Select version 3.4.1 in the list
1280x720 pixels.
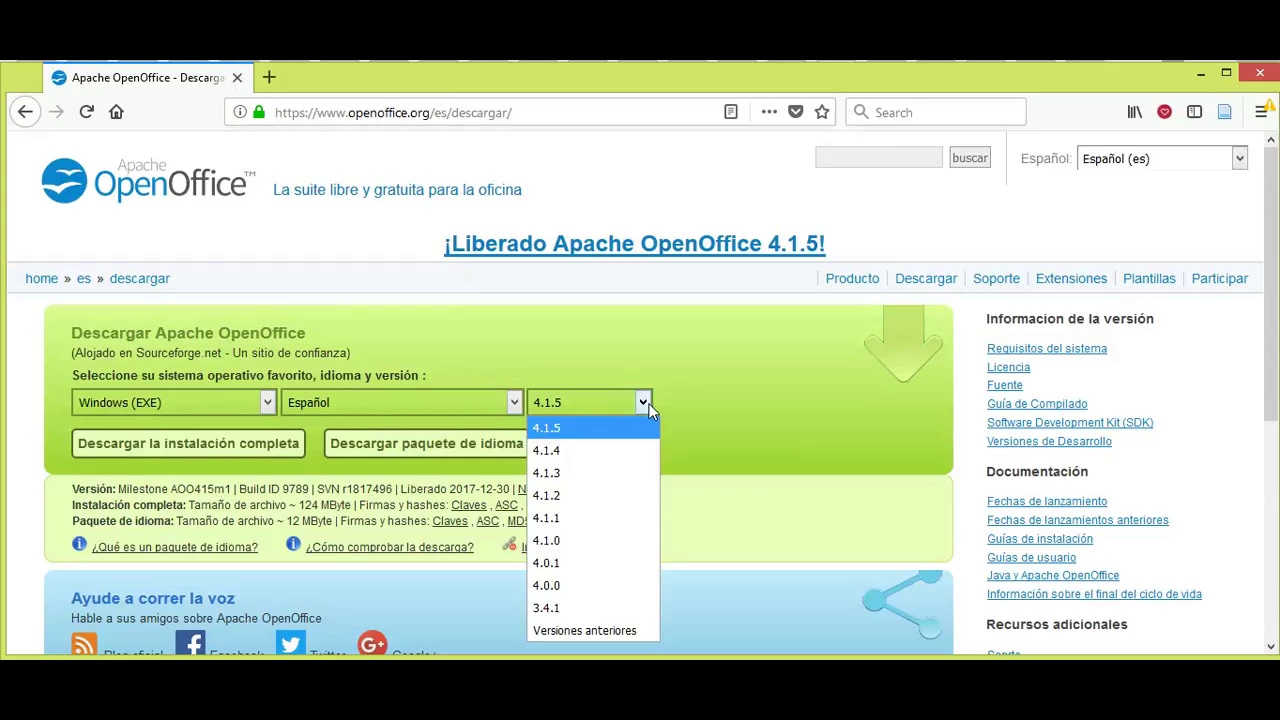tap(594, 608)
